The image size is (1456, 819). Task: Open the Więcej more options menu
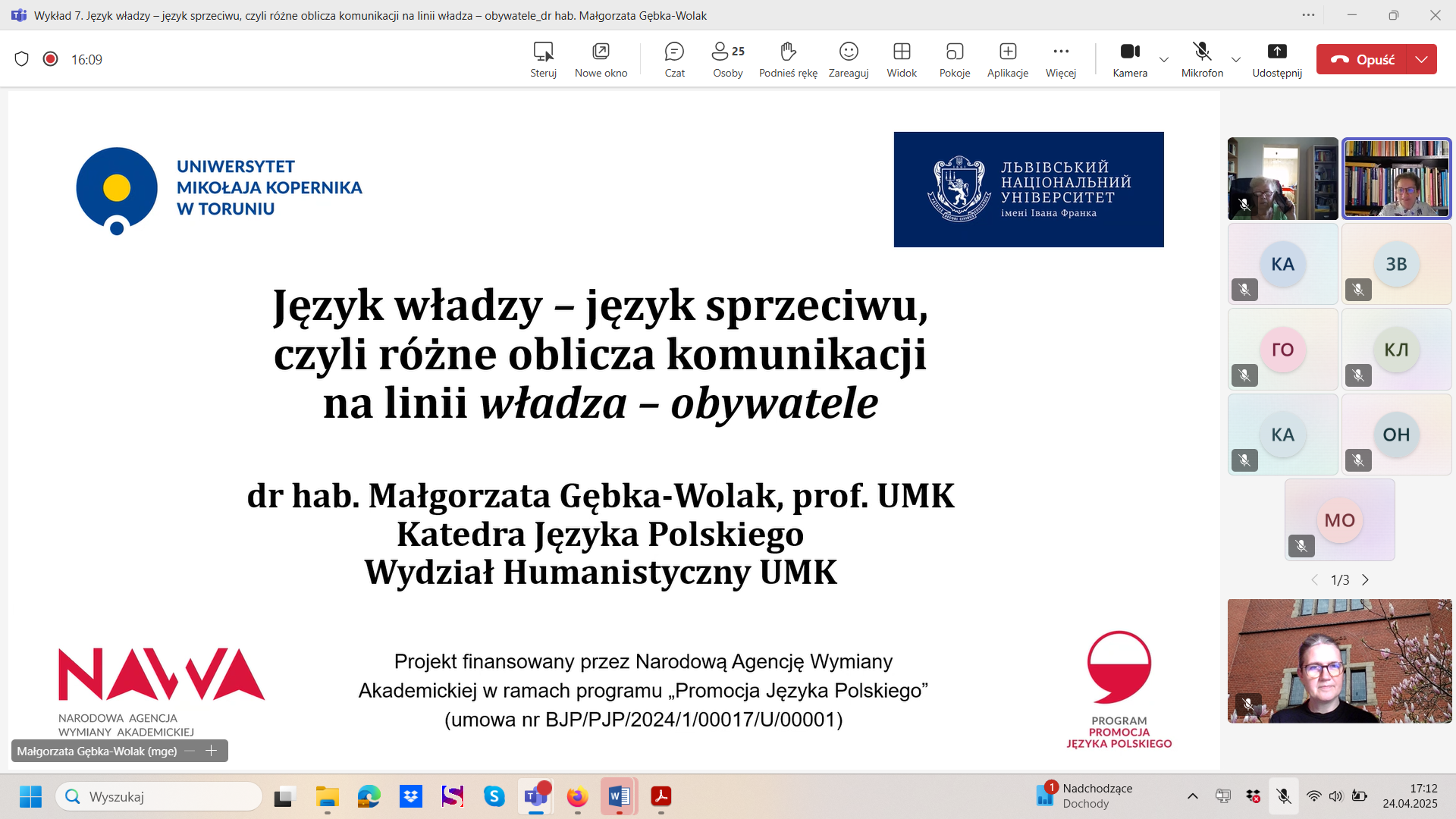(x=1060, y=59)
